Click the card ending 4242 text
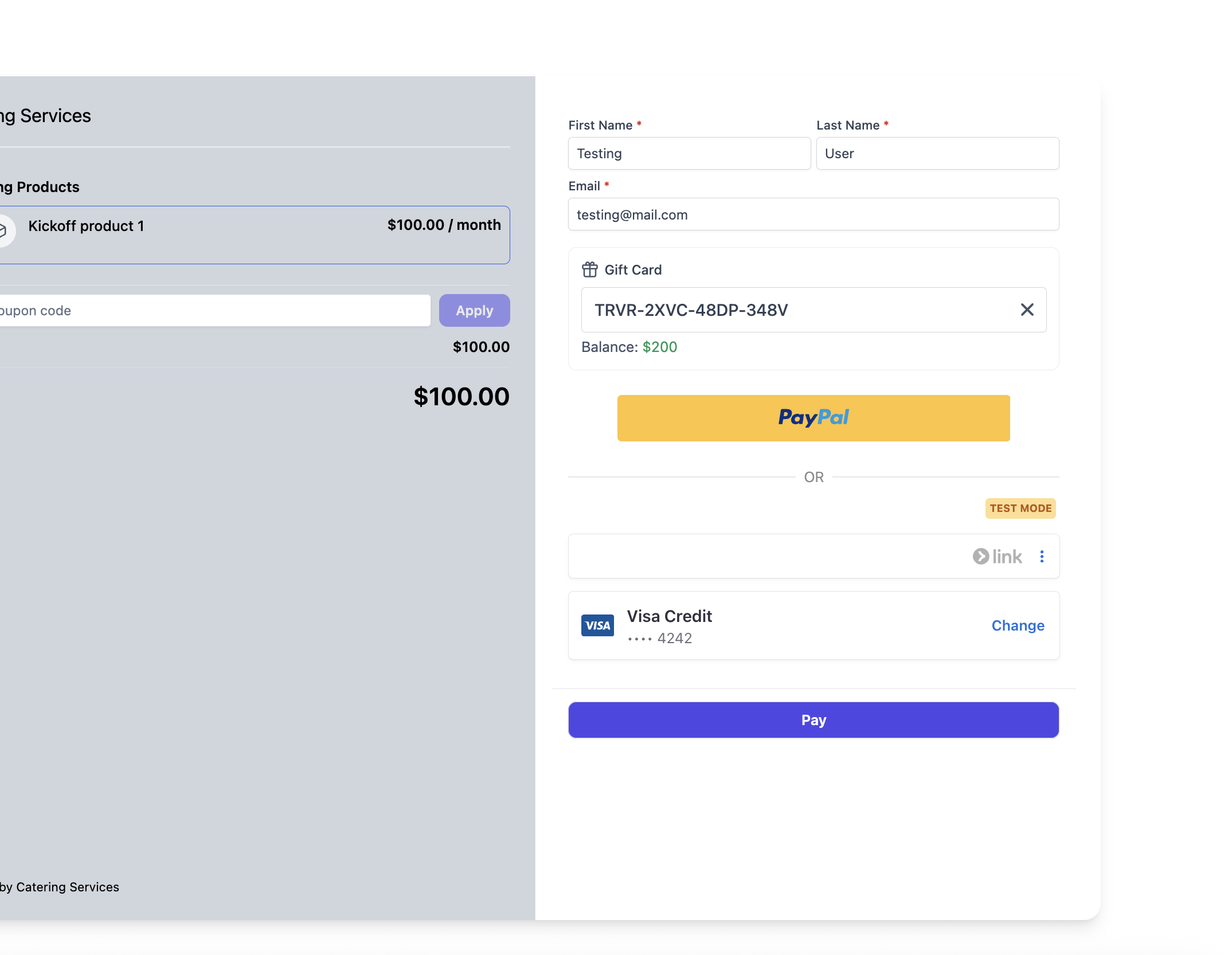This screenshot has height=955, width=1232. point(659,638)
